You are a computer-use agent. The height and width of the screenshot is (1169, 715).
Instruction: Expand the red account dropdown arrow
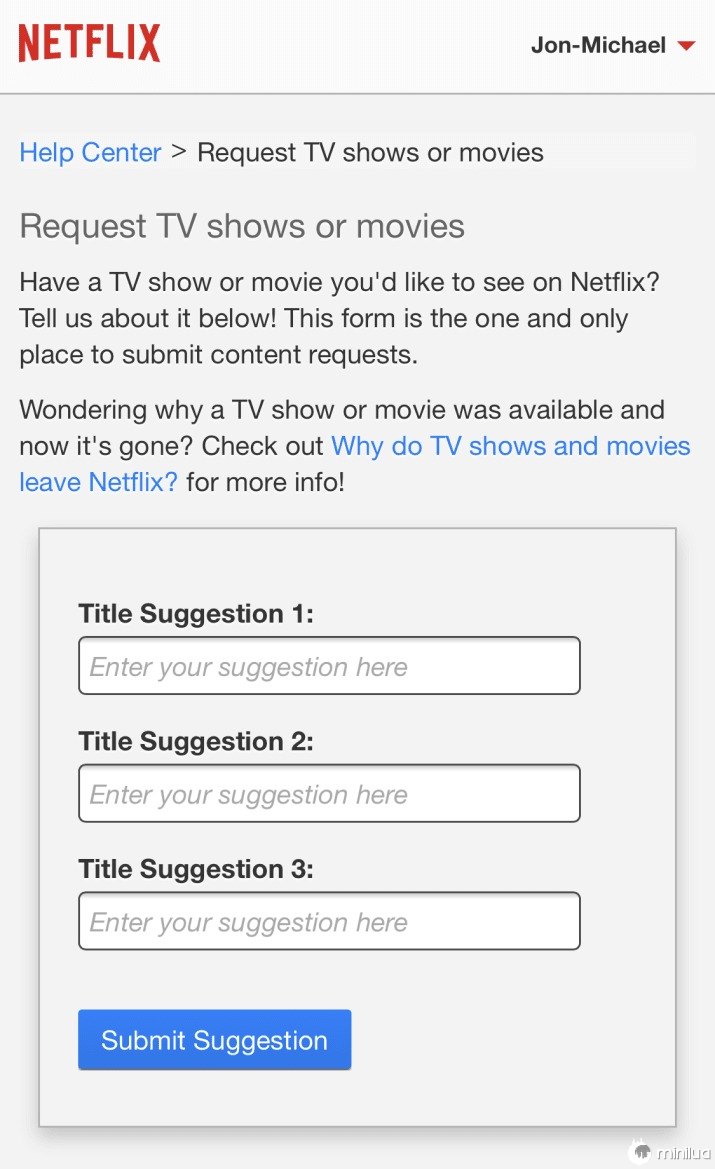[x=686, y=46]
